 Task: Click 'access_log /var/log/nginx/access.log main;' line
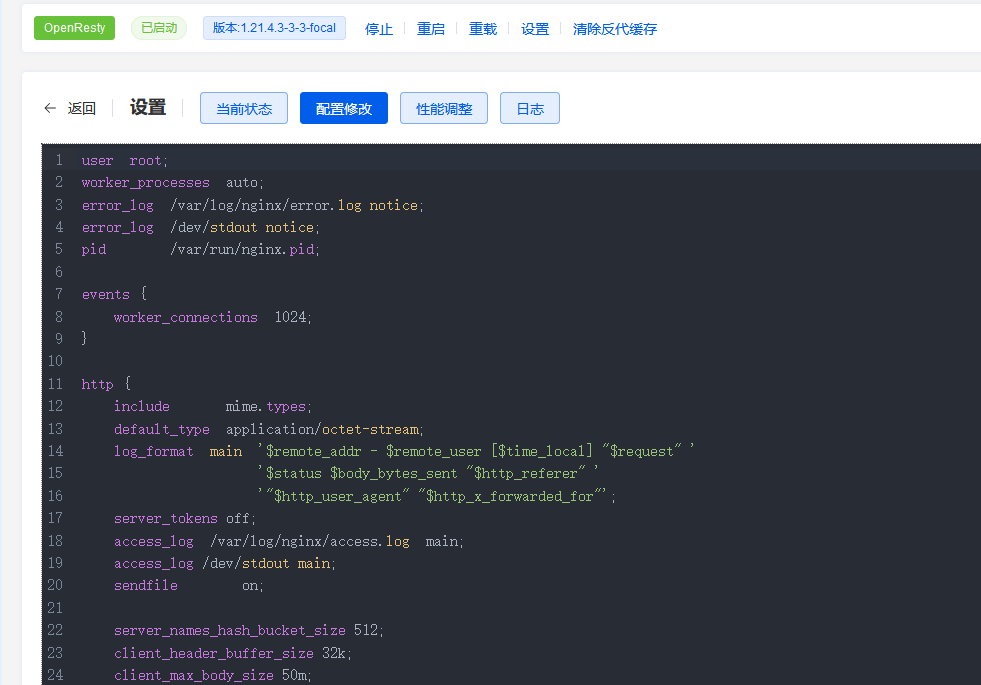pyautogui.click(x=288, y=541)
